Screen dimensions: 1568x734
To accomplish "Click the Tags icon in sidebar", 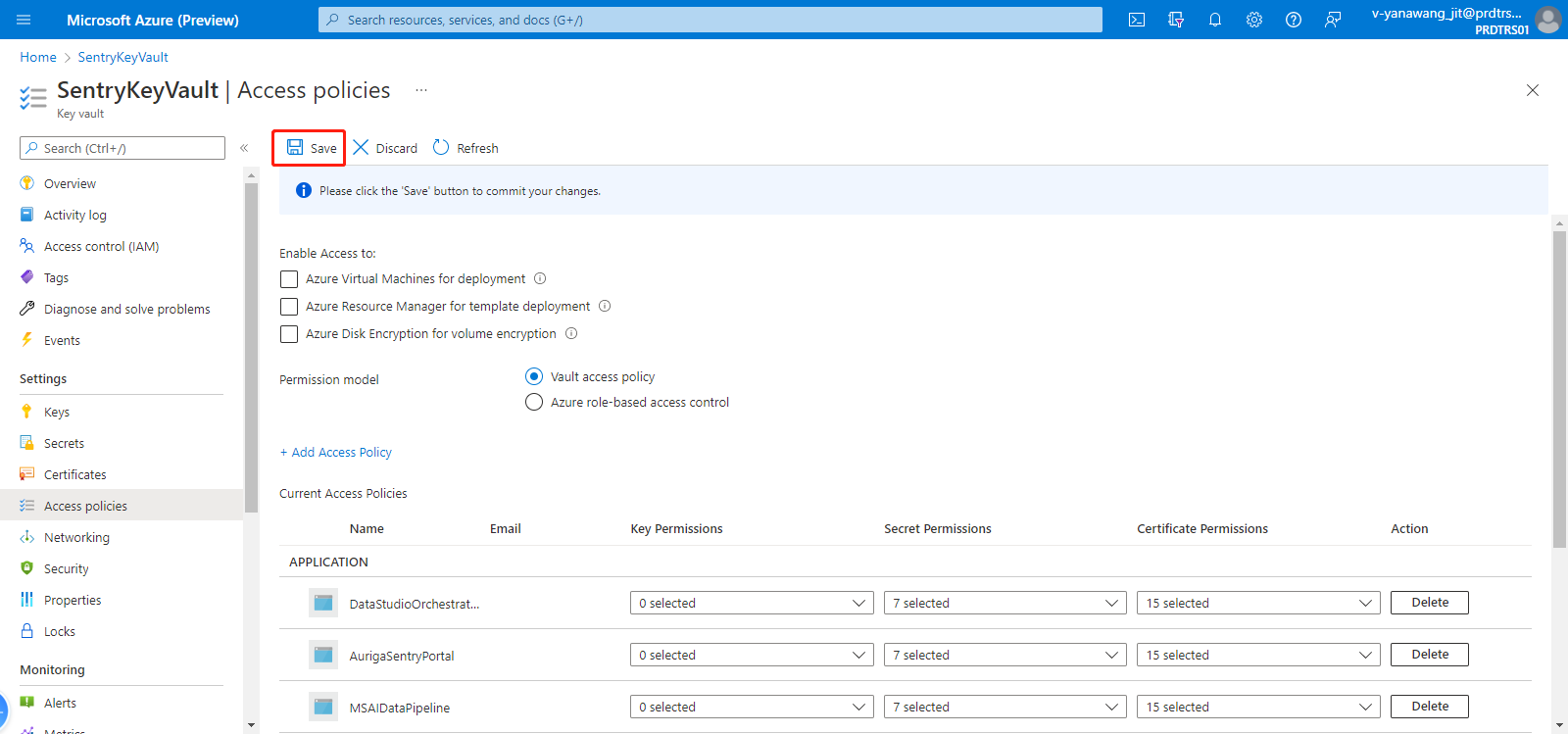I will click(26, 277).
